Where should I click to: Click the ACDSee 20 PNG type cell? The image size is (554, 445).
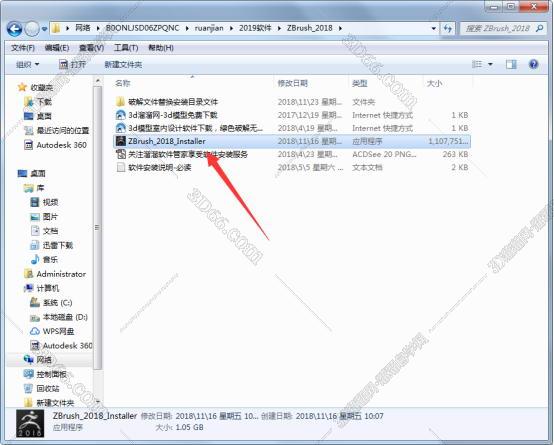click(x=384, y=154)
